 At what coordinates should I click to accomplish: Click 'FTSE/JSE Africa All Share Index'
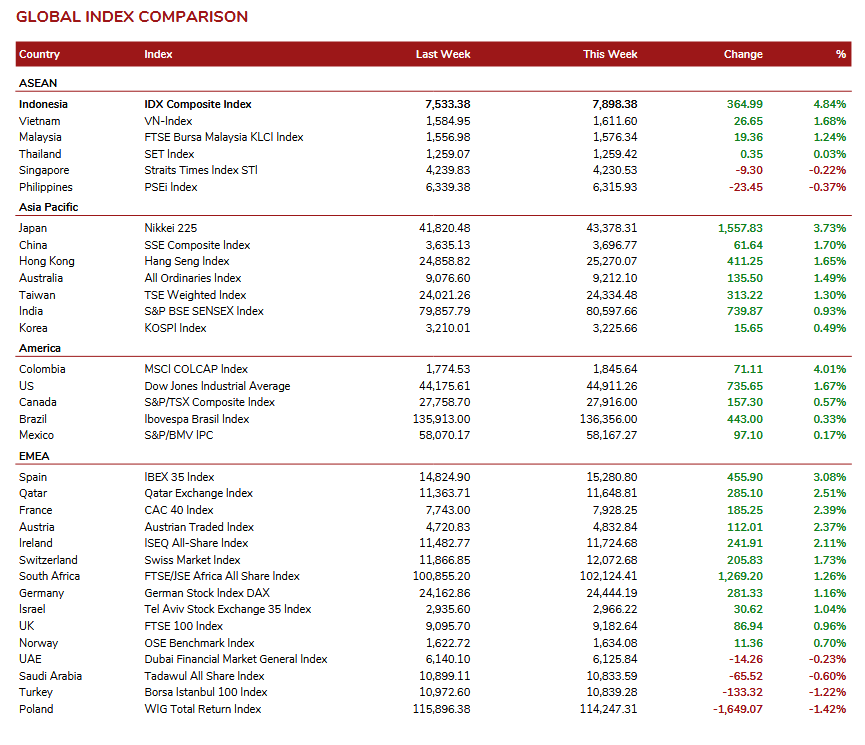coord(222,576)
